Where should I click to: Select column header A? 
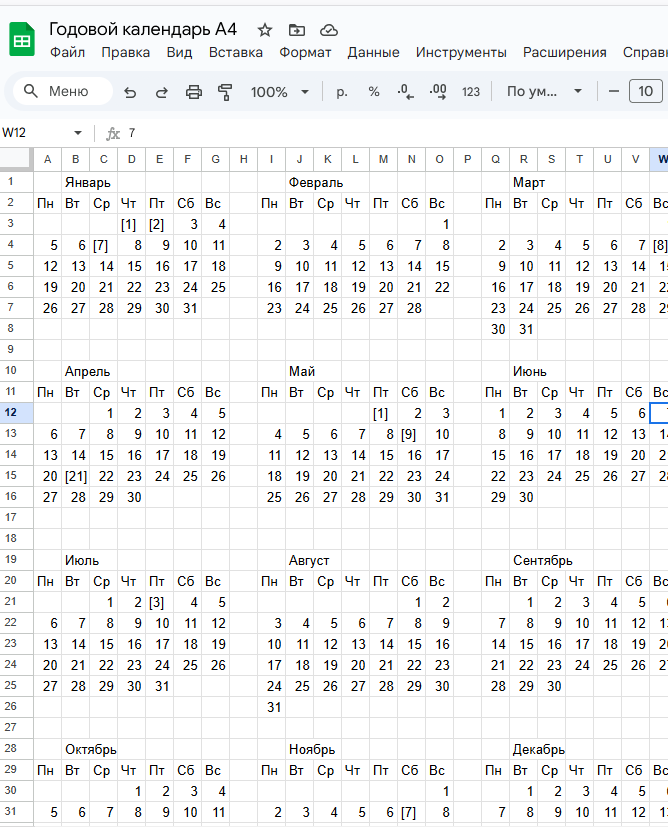47,159
